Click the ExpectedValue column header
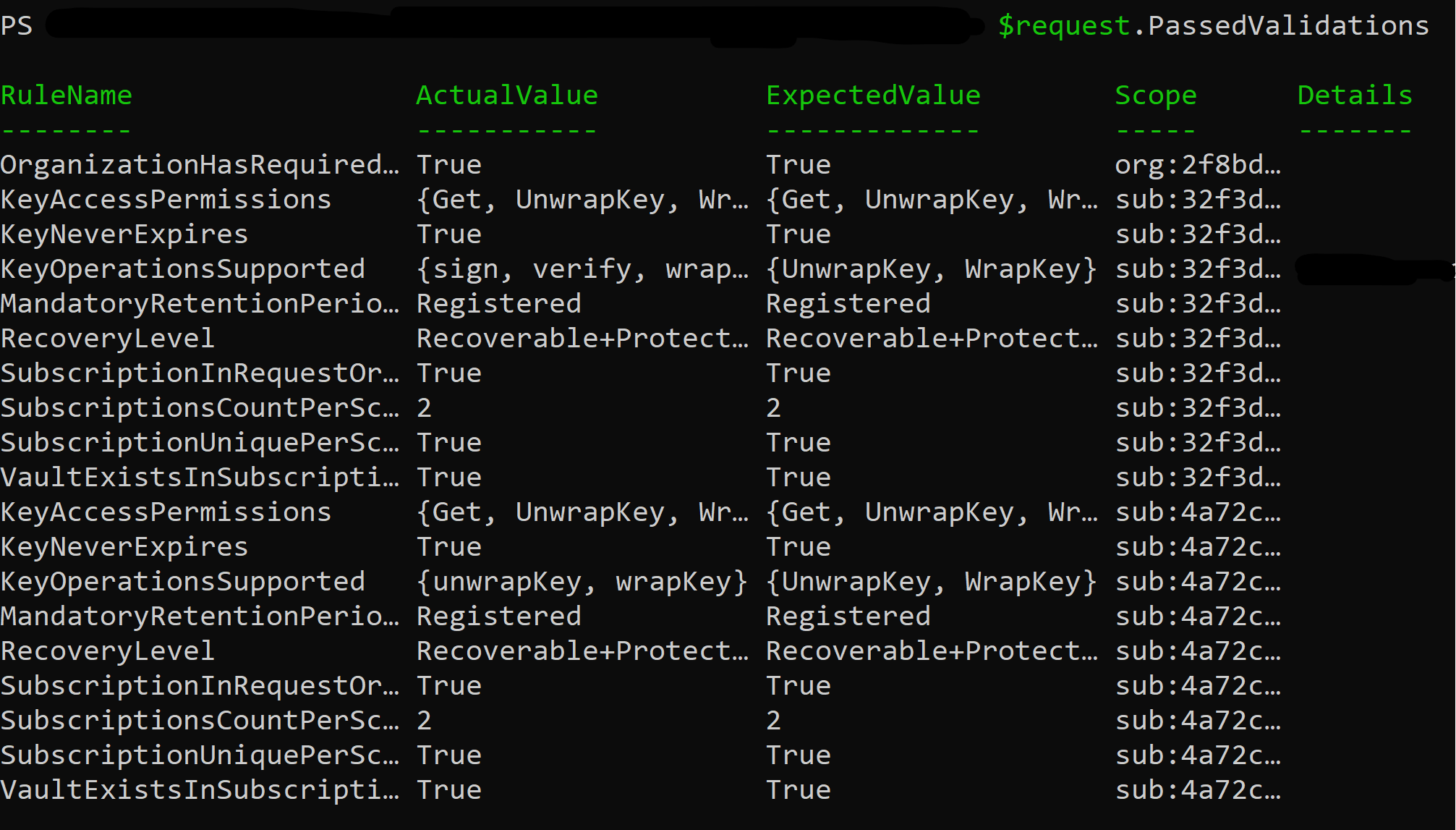 pyautogui.click(x=873, y=95)
